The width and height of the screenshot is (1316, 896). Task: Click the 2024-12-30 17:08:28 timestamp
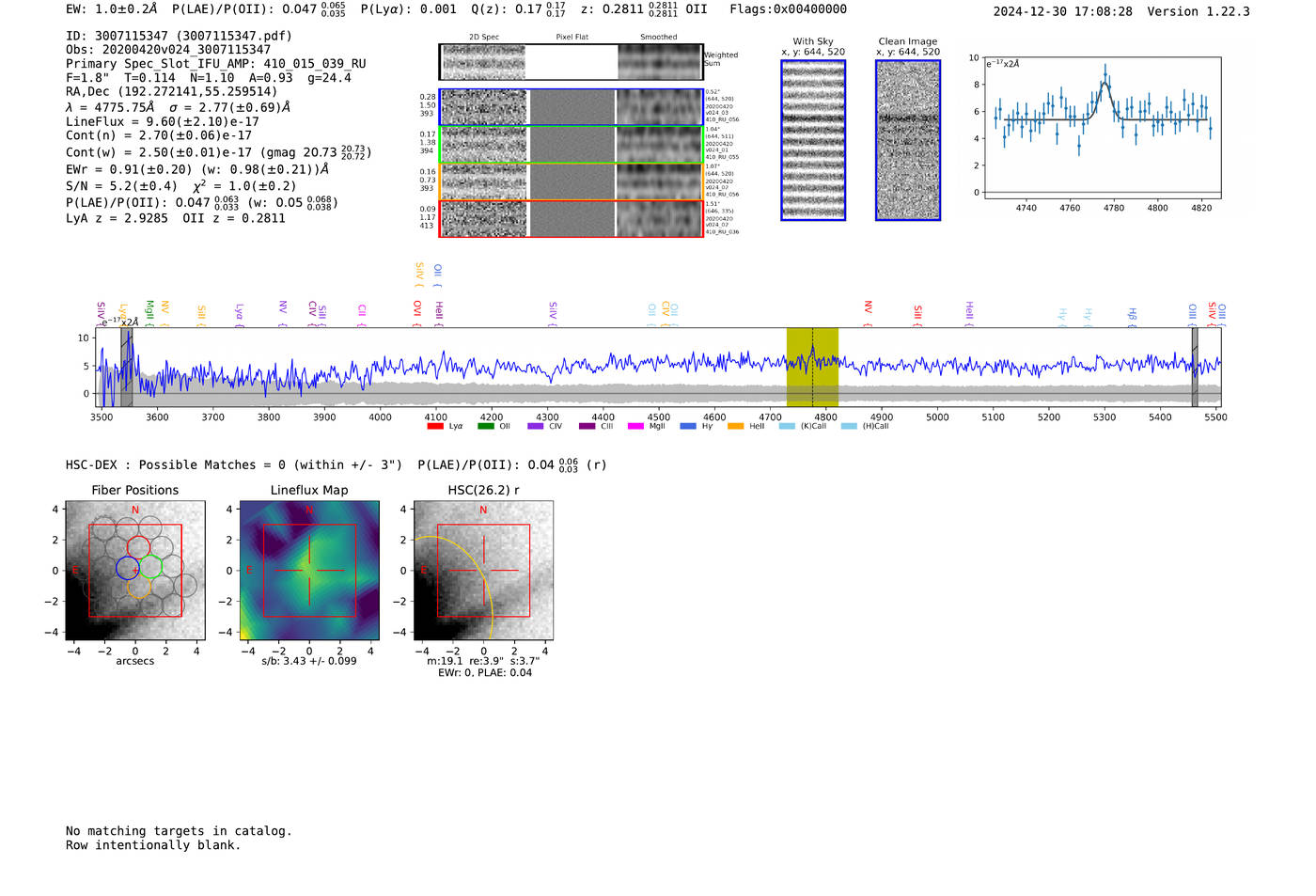pos(1063,11)
